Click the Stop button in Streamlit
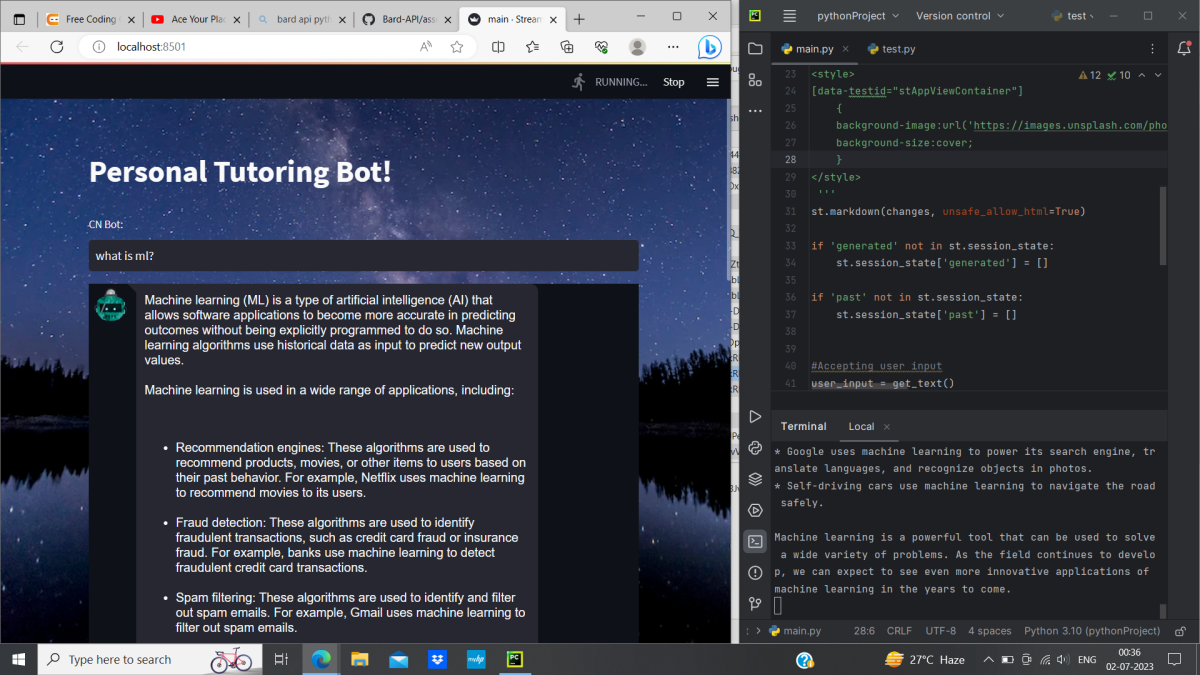 click(674, 82)
